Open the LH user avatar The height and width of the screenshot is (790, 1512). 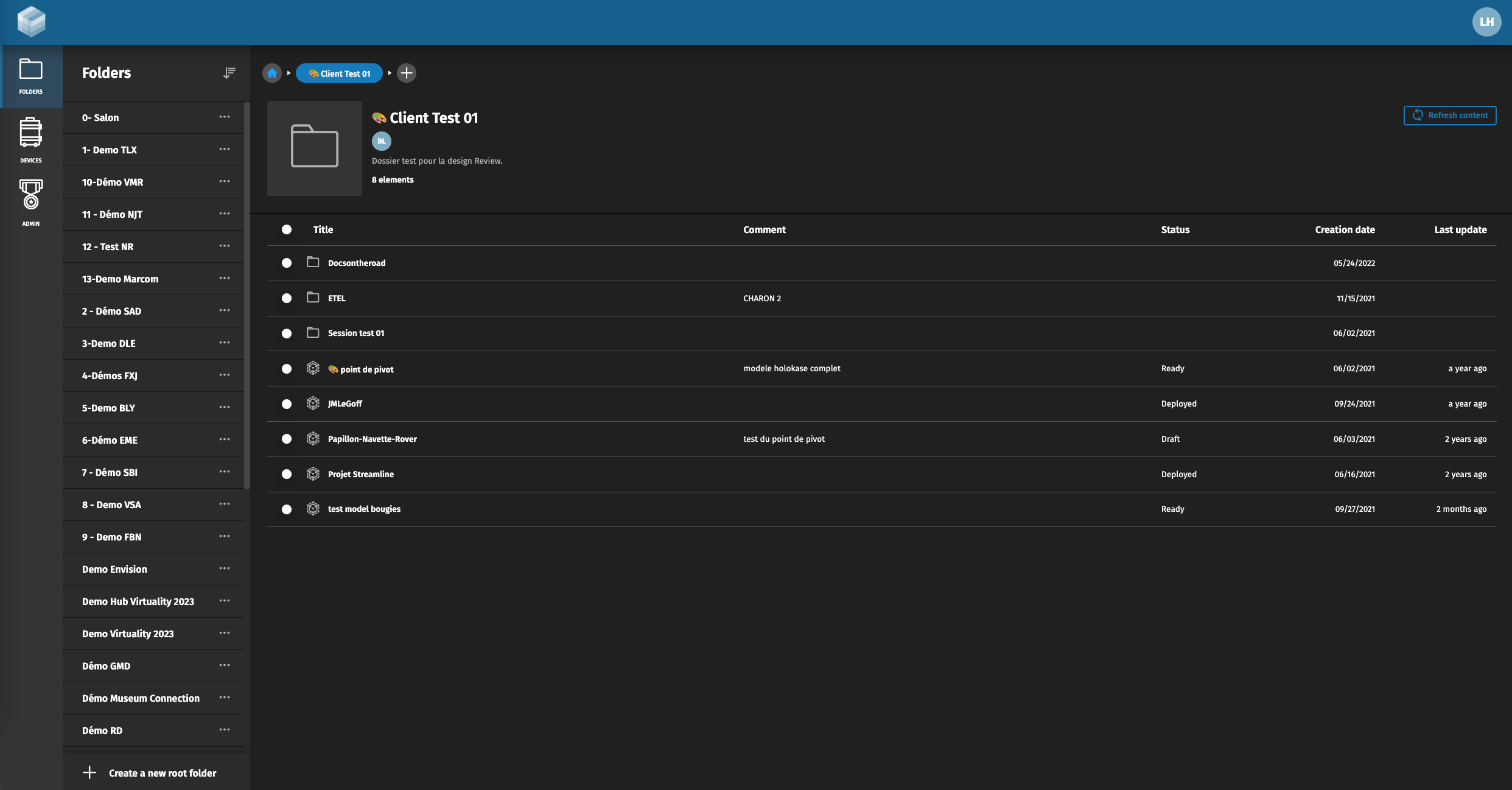coord(1486,22)
